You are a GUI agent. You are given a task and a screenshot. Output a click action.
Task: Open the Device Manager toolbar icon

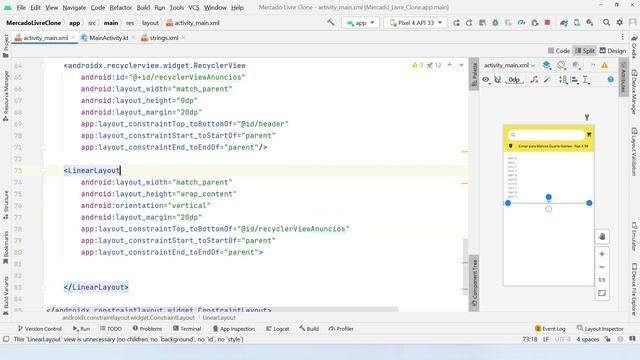coord(577,23)
